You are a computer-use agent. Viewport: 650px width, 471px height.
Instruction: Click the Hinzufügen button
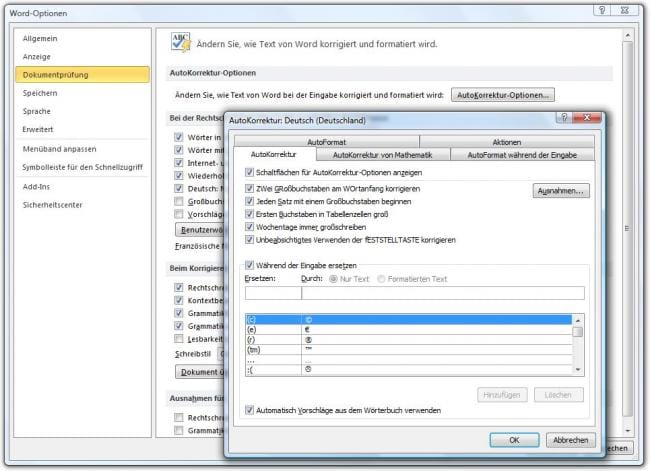[502, 395]
